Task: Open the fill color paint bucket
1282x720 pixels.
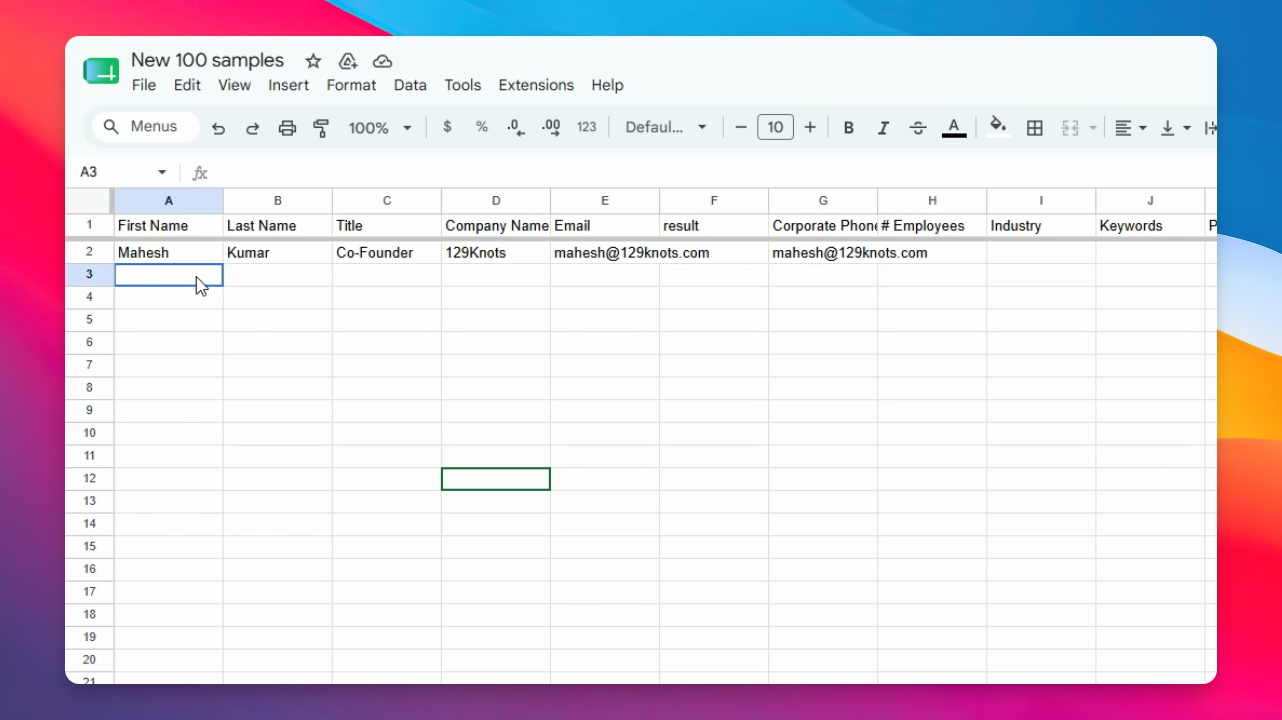Action: 997,126
